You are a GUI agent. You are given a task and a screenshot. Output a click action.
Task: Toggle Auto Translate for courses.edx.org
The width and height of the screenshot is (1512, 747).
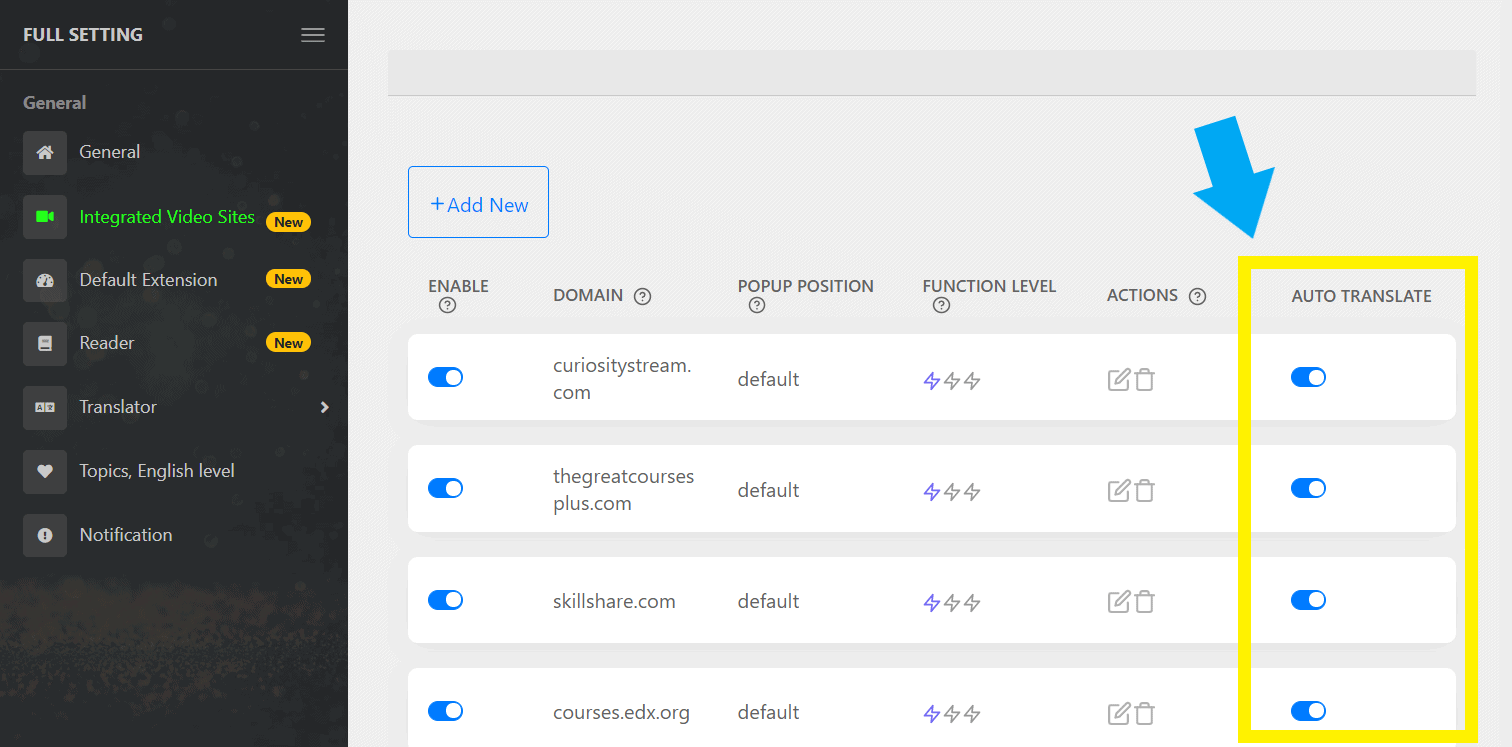coord(1308,711)
